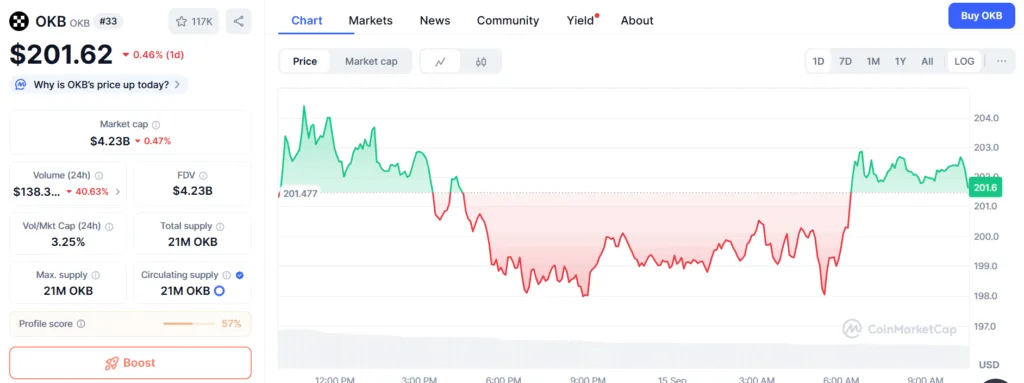Click the verified badge by Circulating supply
This screenshot has height=383, width=1024.
(240, 275)
